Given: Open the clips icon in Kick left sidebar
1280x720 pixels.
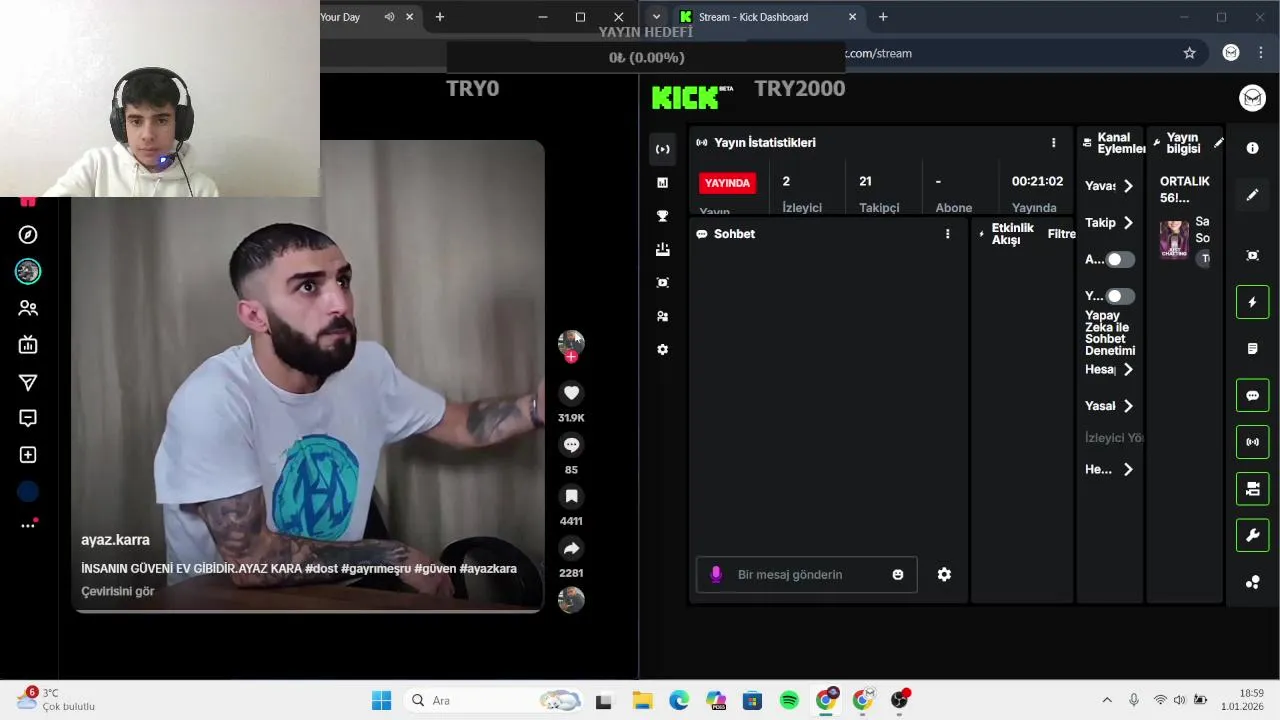Looking at the screenshot, I should tap(662, 283).
